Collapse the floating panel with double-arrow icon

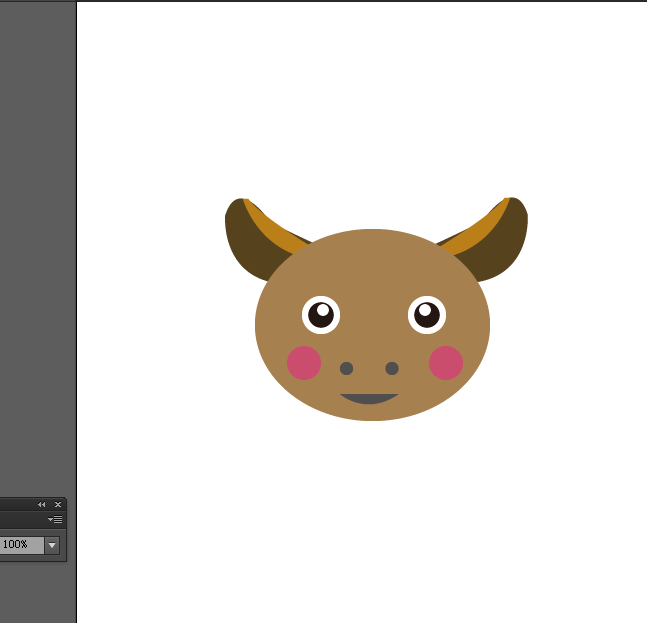coord(41,505)
